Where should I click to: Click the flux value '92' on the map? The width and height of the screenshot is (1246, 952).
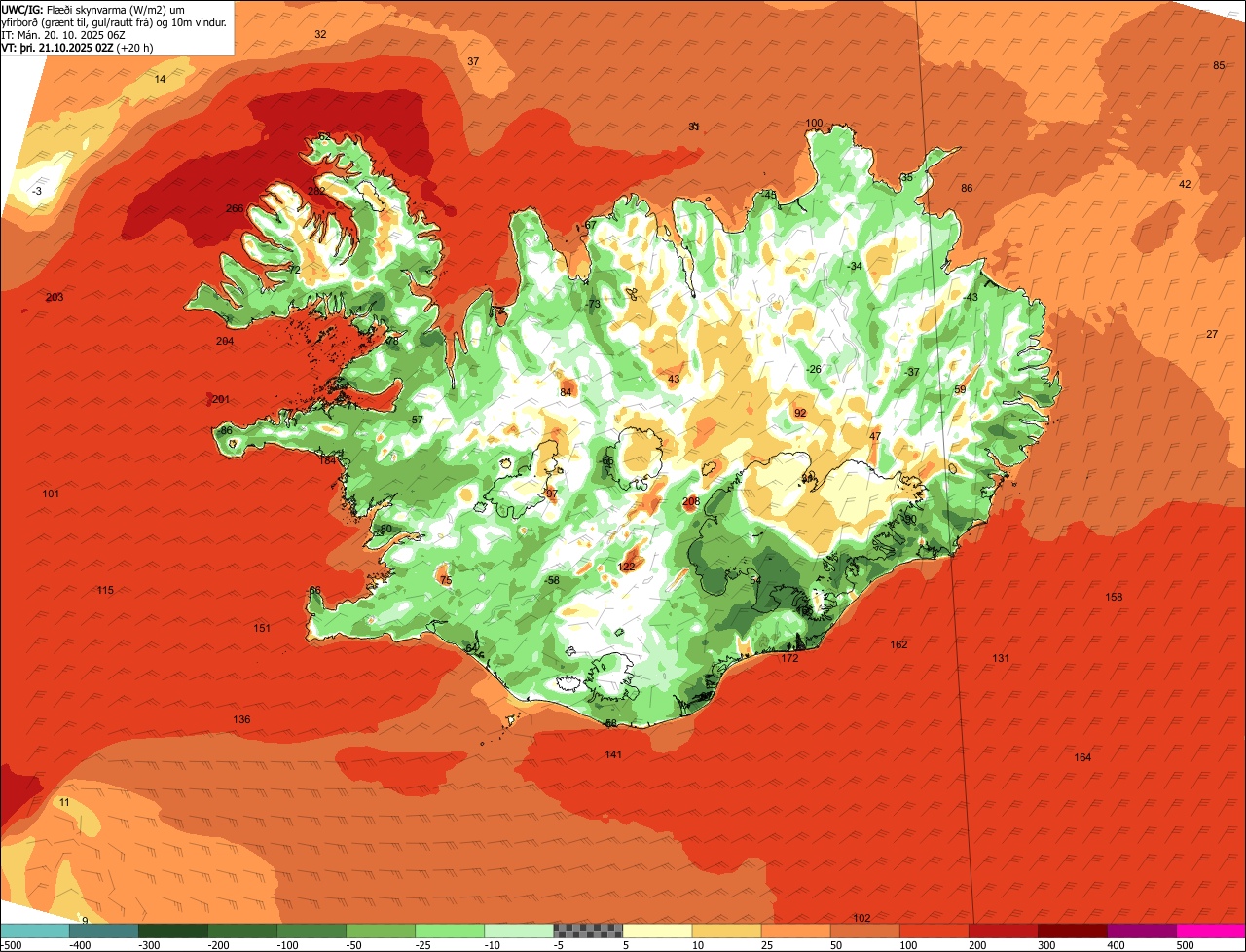coord(800,413)
